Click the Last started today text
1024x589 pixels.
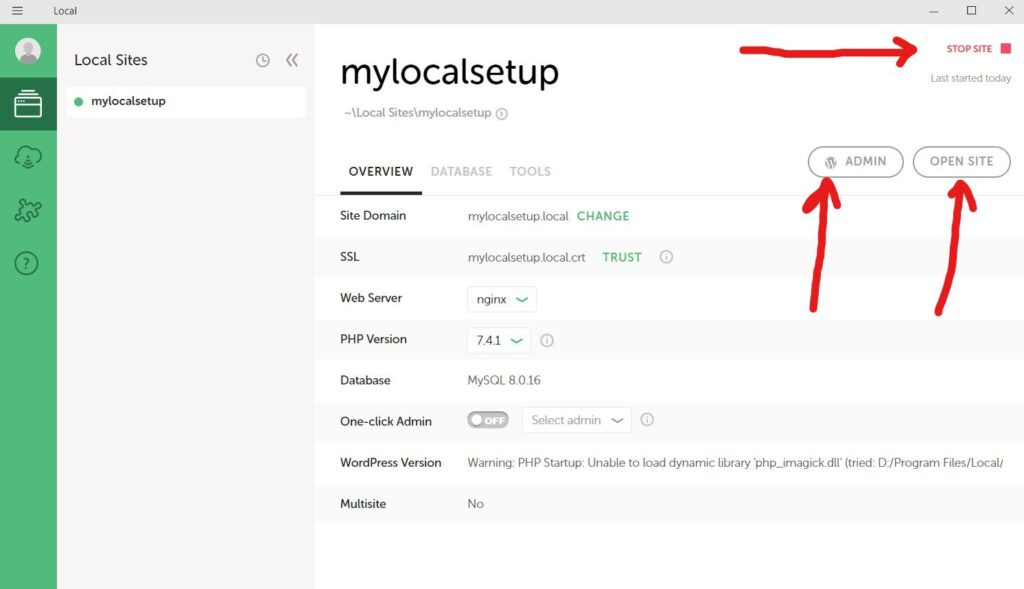pos(970,78)
